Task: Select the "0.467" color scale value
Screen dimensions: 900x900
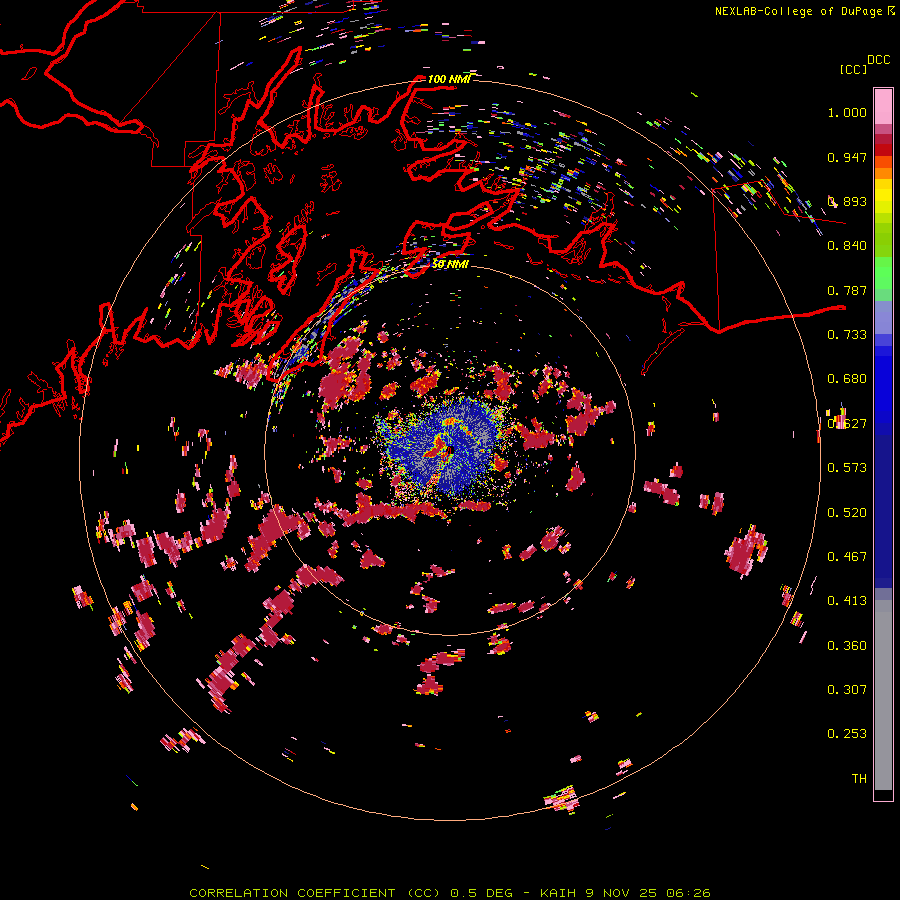Action: [847, 557]
